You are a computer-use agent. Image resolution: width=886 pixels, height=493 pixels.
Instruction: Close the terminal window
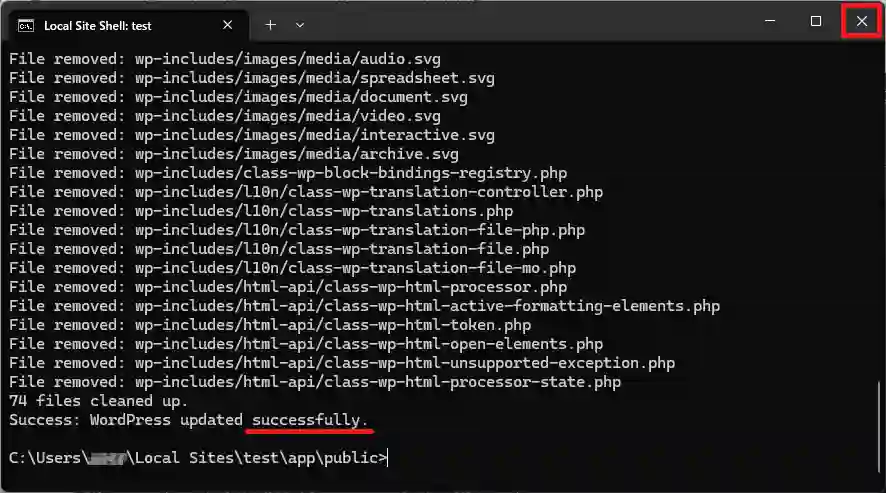861,21
